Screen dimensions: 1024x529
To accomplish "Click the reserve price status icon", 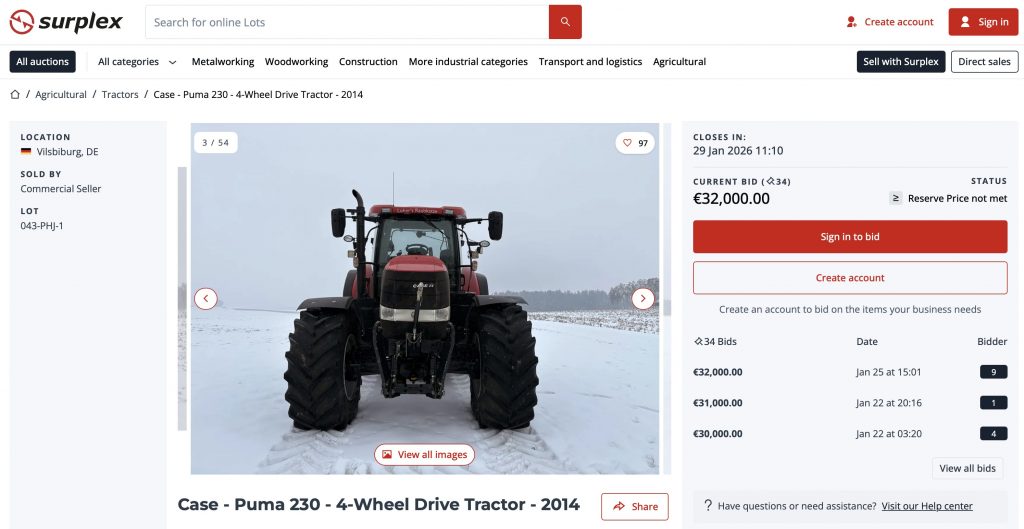I will [x=896, y=198].
